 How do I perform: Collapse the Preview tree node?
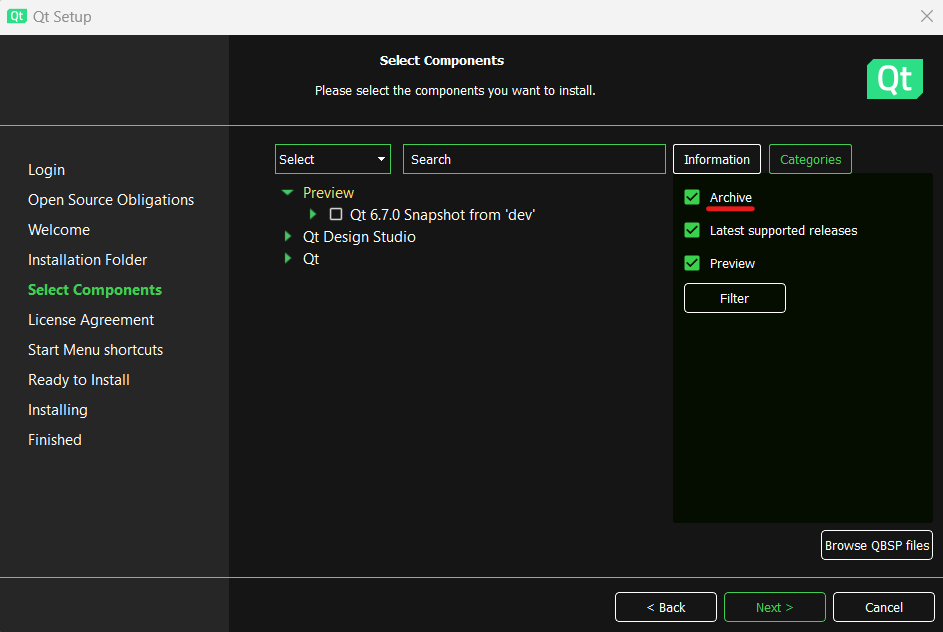[x=288, y=192]
